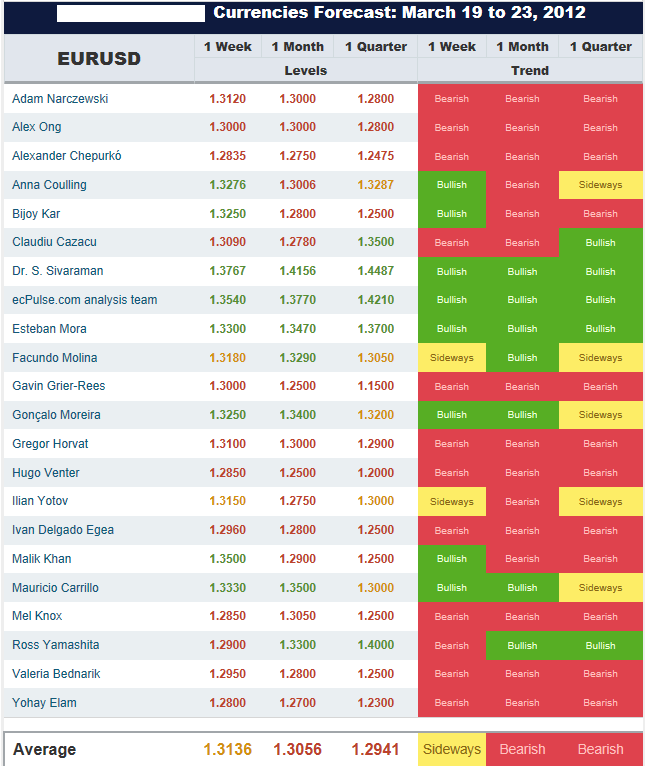Select the 1 Week column under Trend
This screenshot has width=645, height=766.
452,47
